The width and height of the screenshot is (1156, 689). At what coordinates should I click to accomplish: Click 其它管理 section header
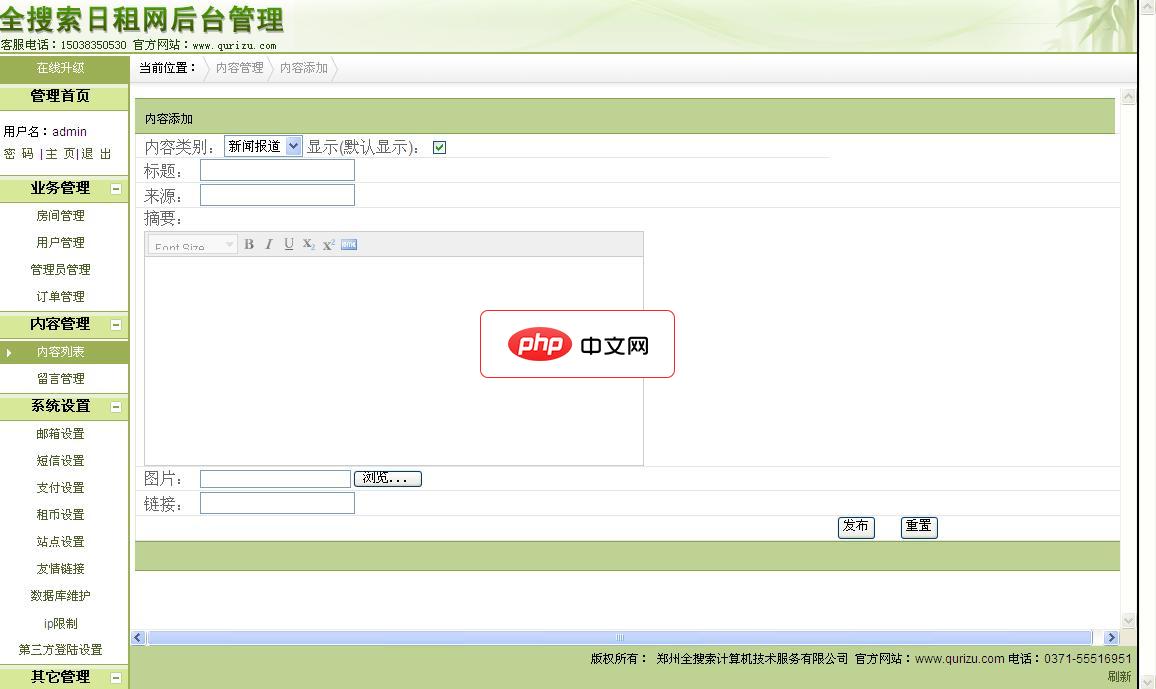[60, 676]
